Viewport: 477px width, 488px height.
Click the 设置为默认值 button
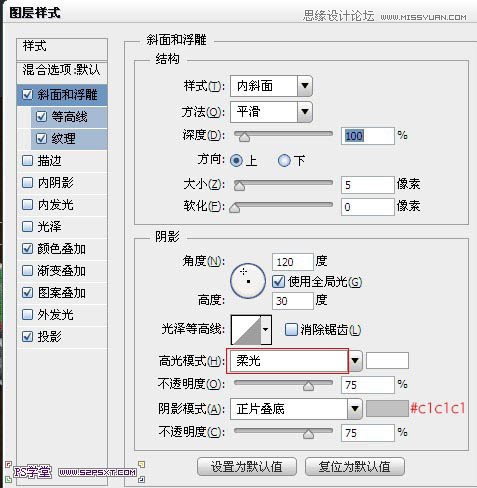[247, 467]
